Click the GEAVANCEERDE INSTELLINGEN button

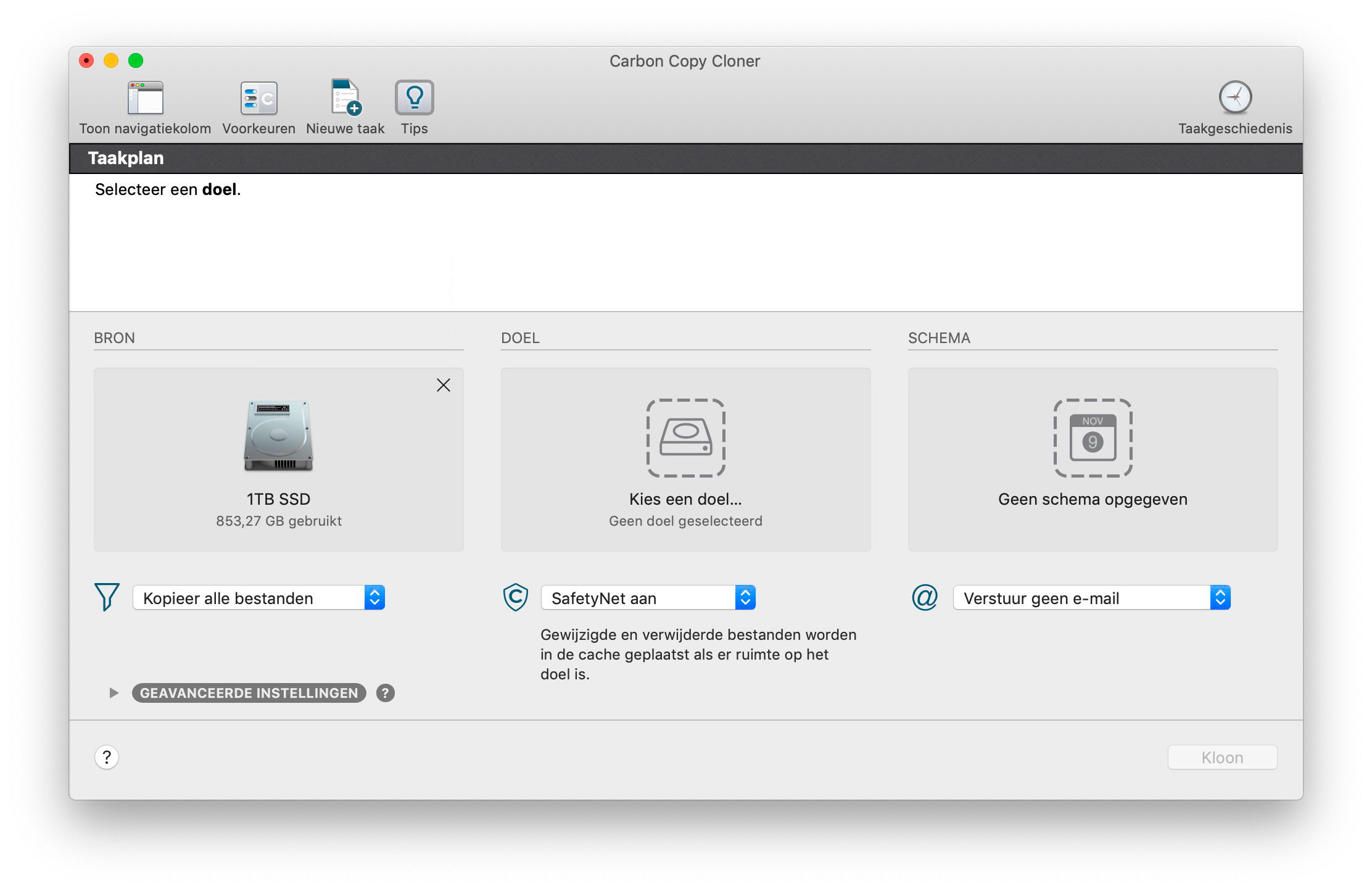pyautogui.click(x=249, y=693)
